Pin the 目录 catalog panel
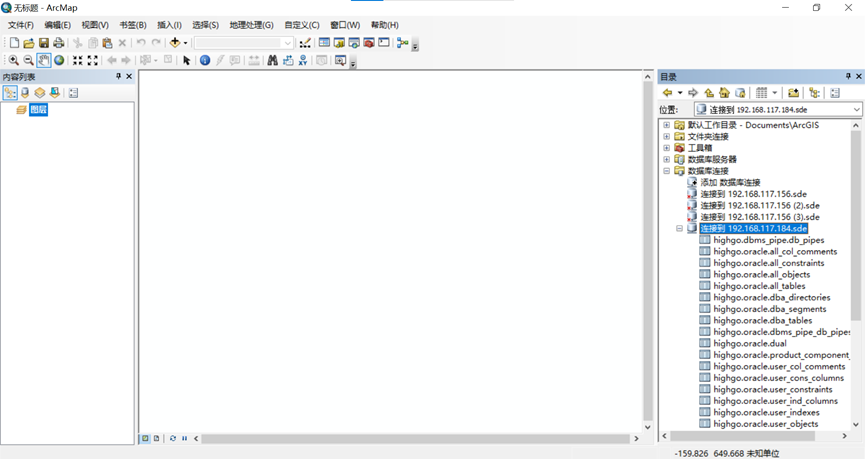Viewport: 865px width, 459px height. pos(848,76)
